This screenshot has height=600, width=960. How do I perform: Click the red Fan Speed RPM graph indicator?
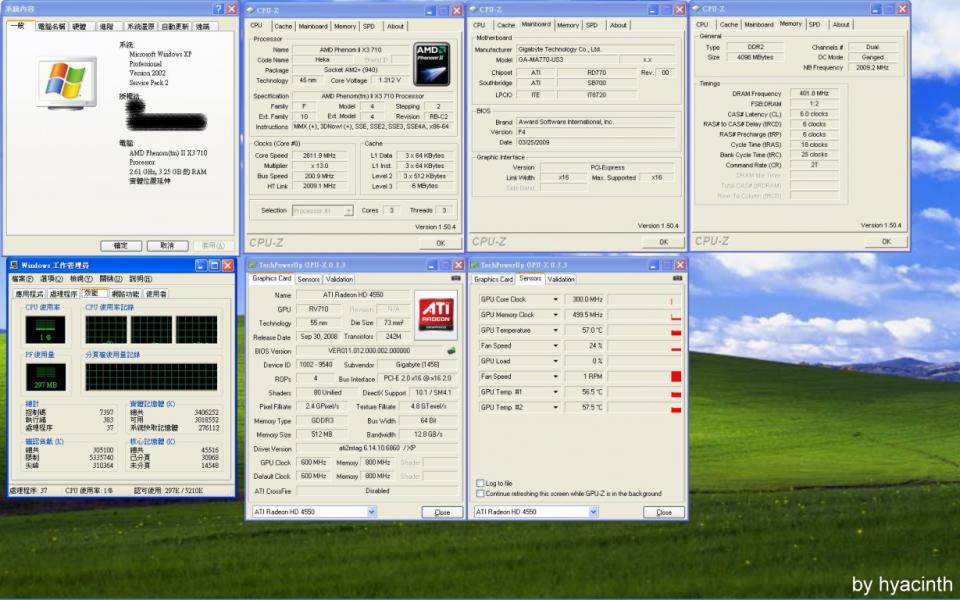coord(676,377)
